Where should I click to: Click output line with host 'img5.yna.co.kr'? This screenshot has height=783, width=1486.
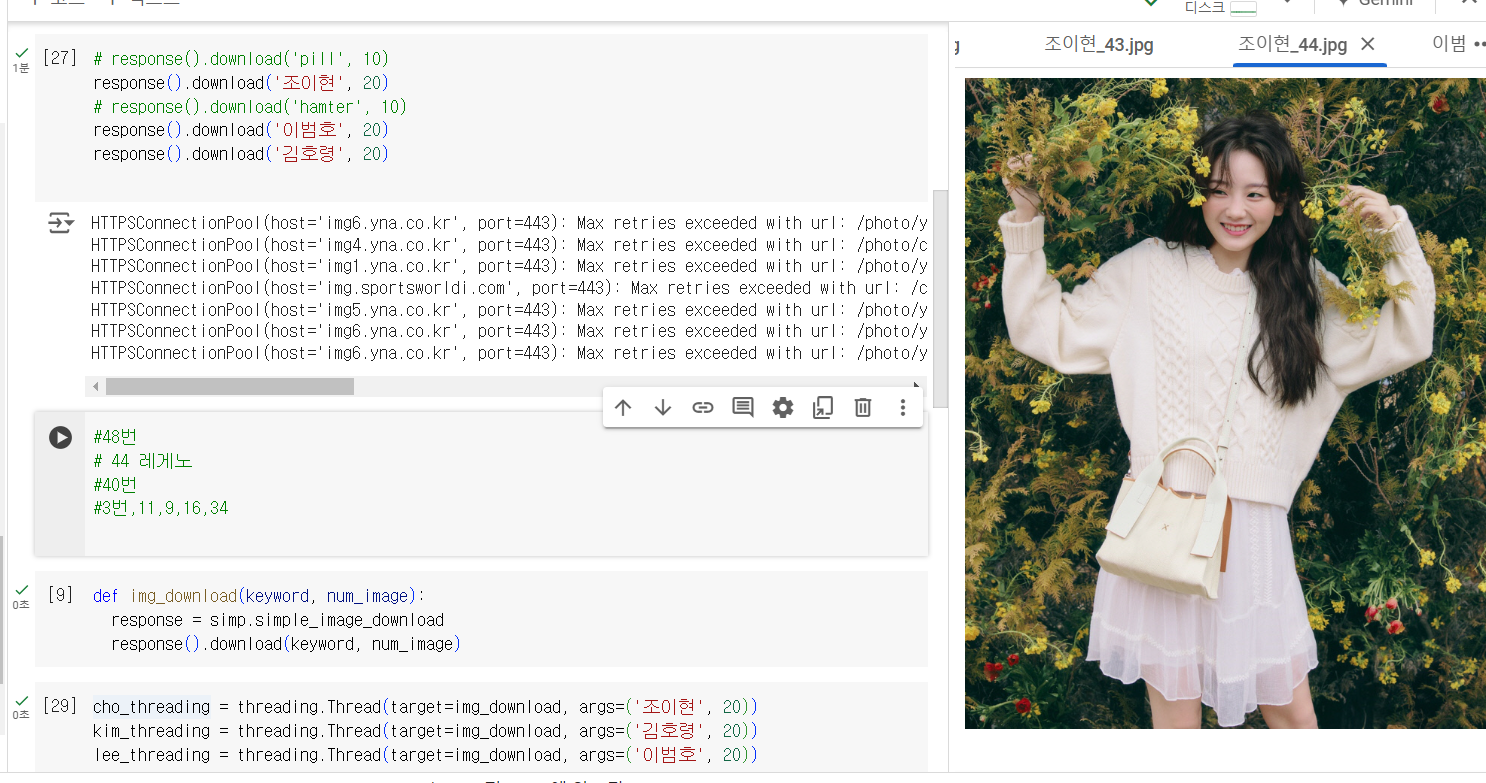click(509, 310)
